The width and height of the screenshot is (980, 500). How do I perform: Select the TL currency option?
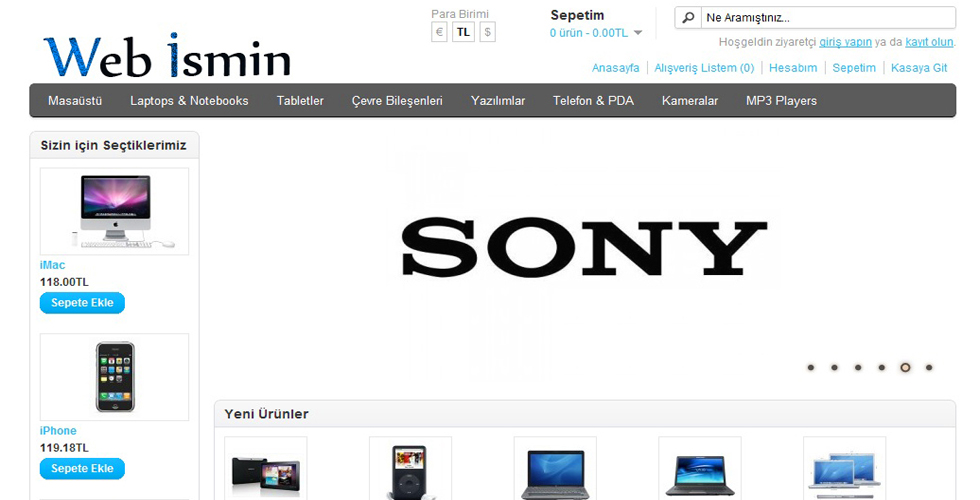[x=463, y=32]
